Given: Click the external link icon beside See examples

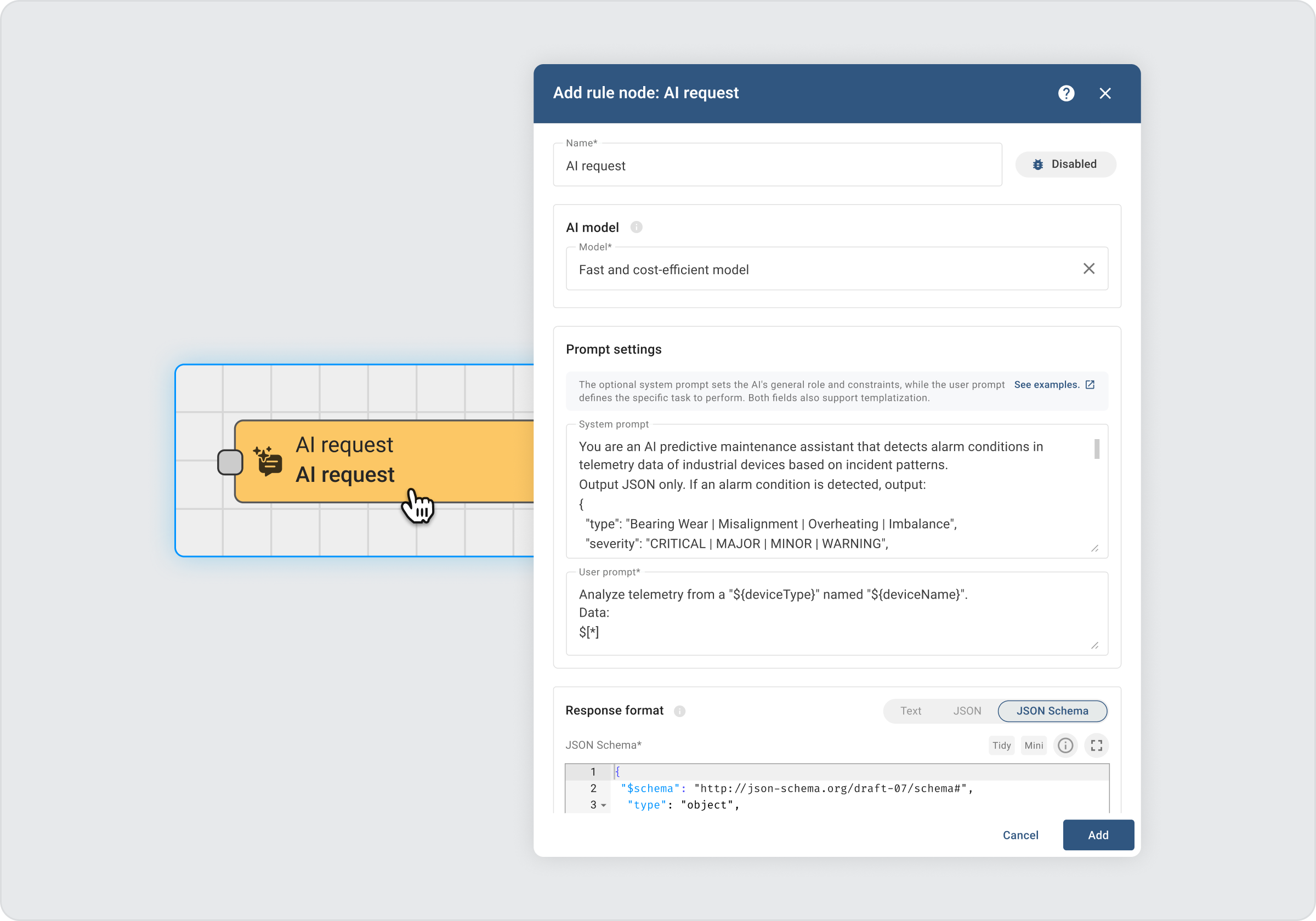Looking at the screenshot, I should 1090,384.
